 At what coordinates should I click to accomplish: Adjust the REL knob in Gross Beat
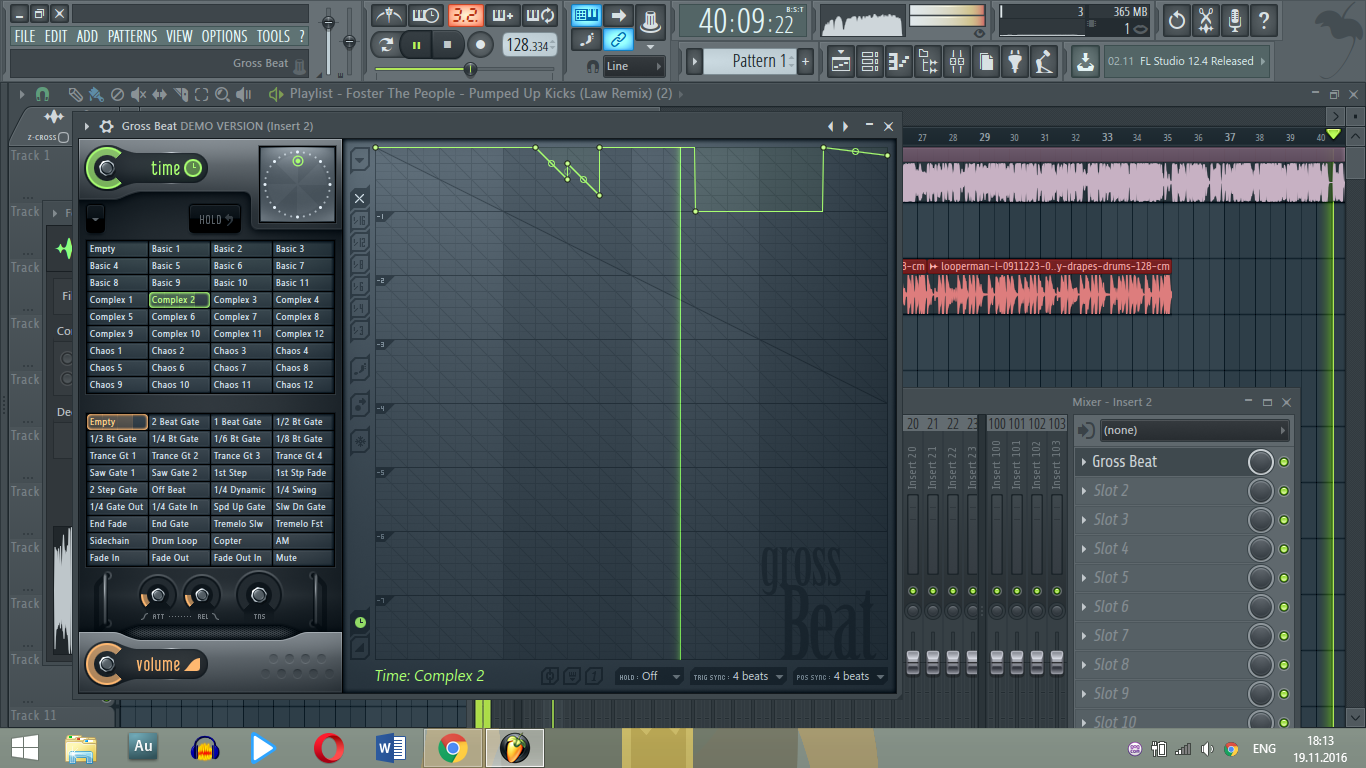(x=201, y=594)
